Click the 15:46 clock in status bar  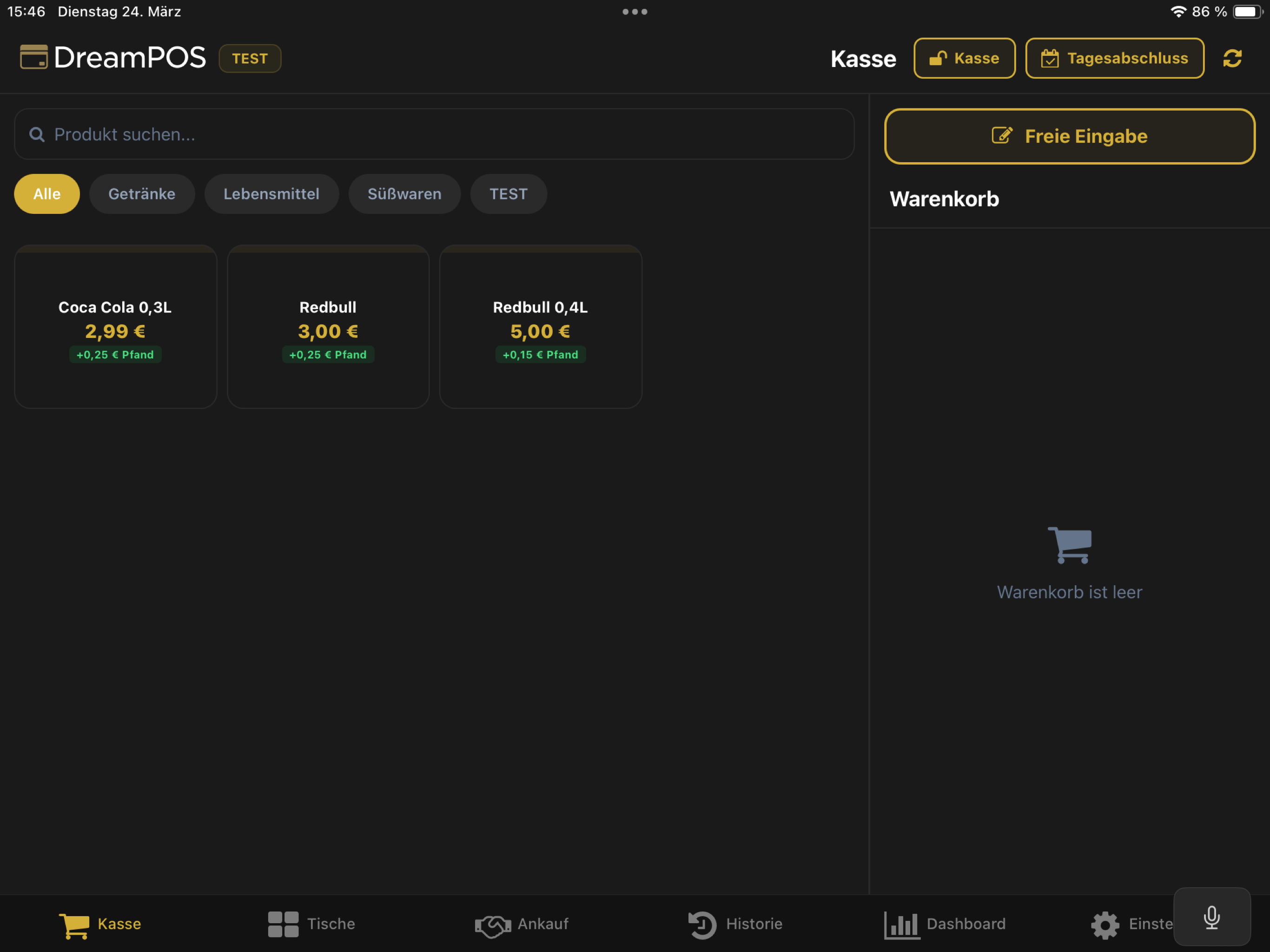click(26, 12)
